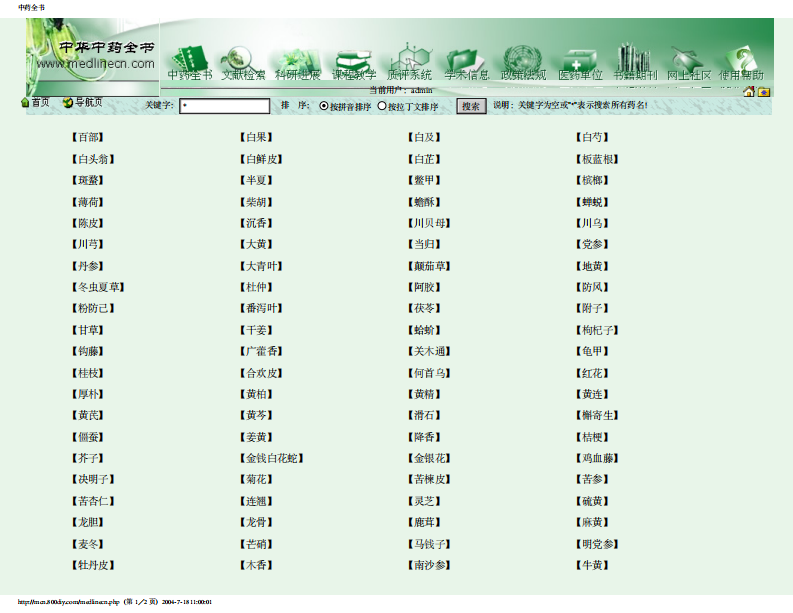Open the 【苦杏仁】 entry
The image size is (793, 613).
(x=93, y=501)
